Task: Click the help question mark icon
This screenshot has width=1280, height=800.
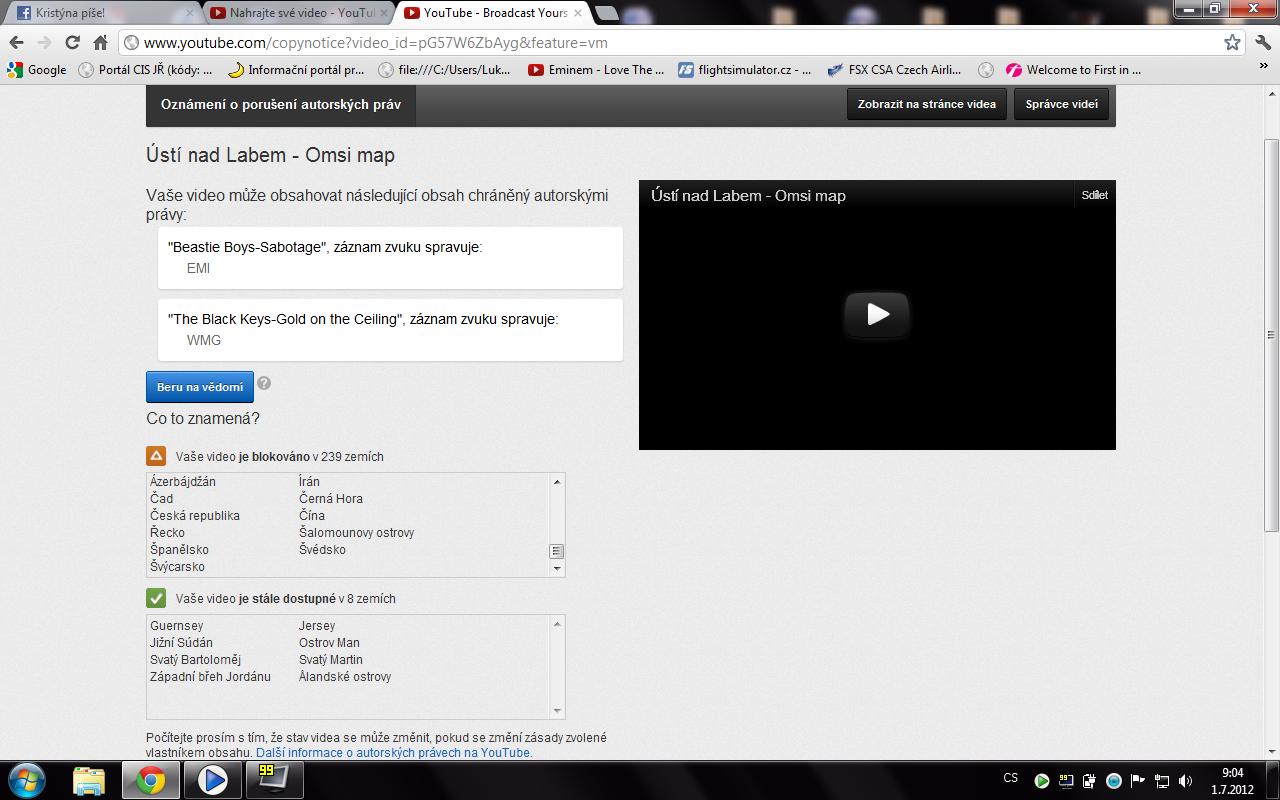Action: click(x=264, y=383)
